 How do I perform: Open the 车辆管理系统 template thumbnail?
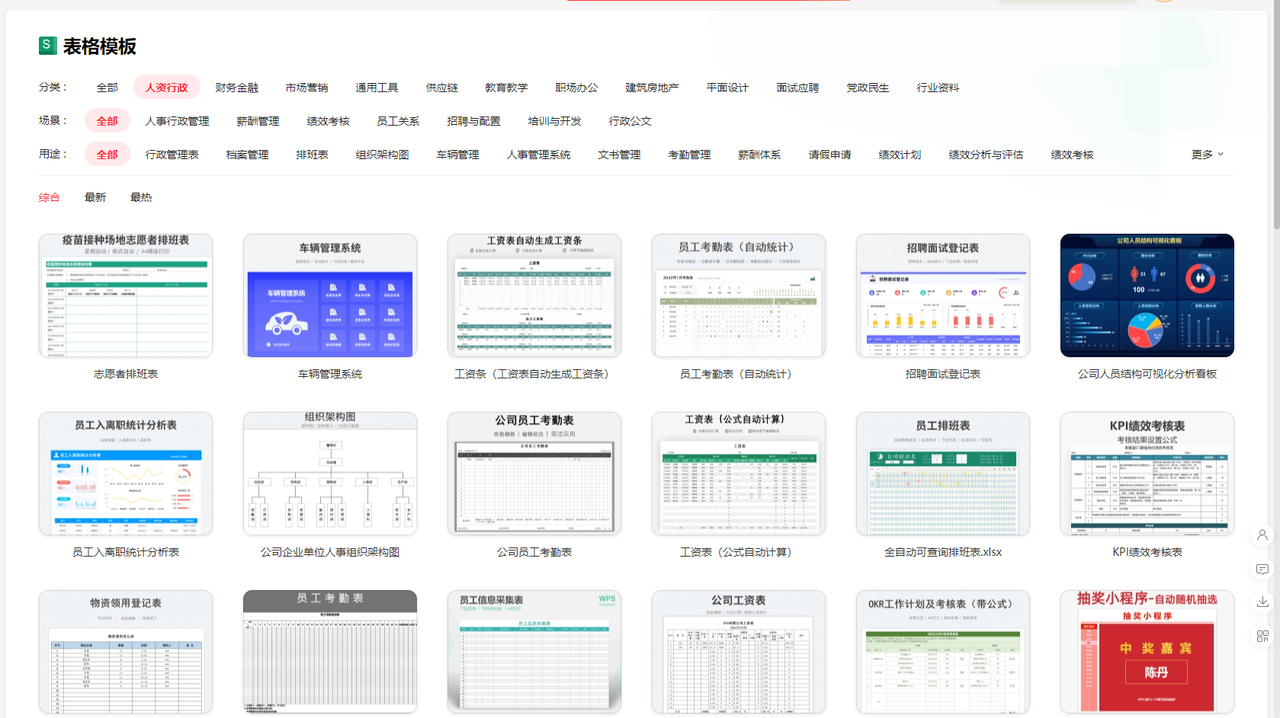click(x=330, y=295)
